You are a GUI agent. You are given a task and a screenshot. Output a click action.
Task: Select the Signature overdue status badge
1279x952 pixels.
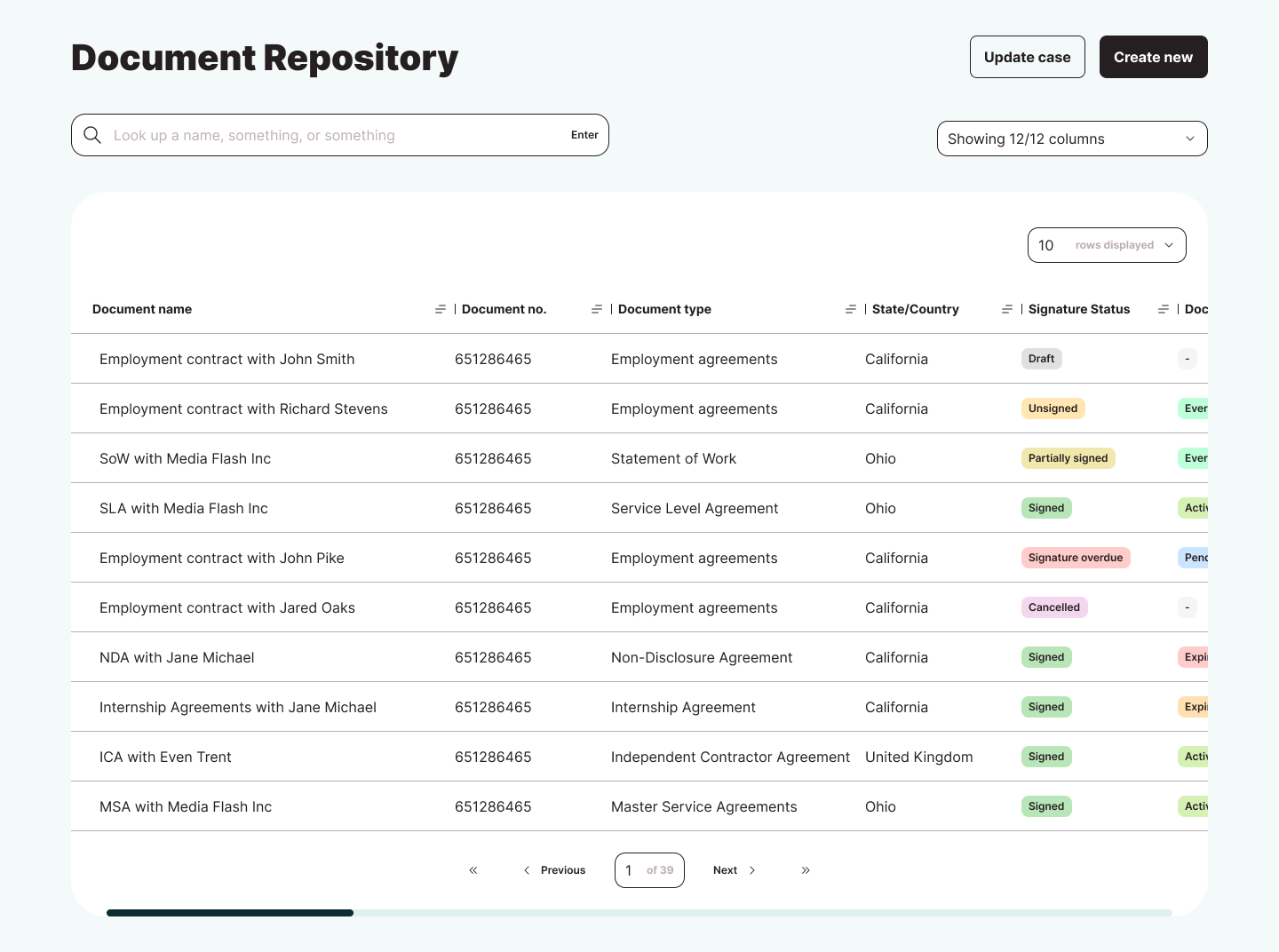coord(1075,558)
